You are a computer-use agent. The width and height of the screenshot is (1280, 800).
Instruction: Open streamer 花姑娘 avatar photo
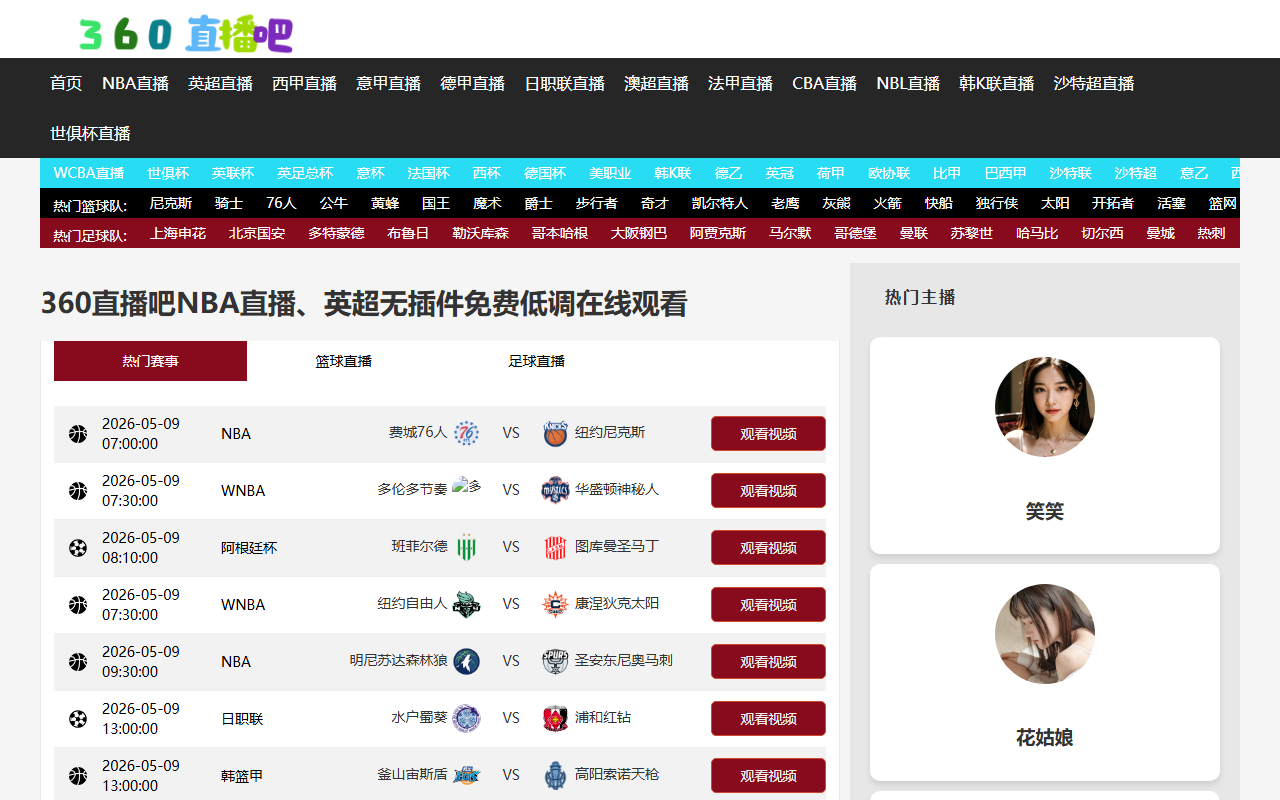point(1045,634)
